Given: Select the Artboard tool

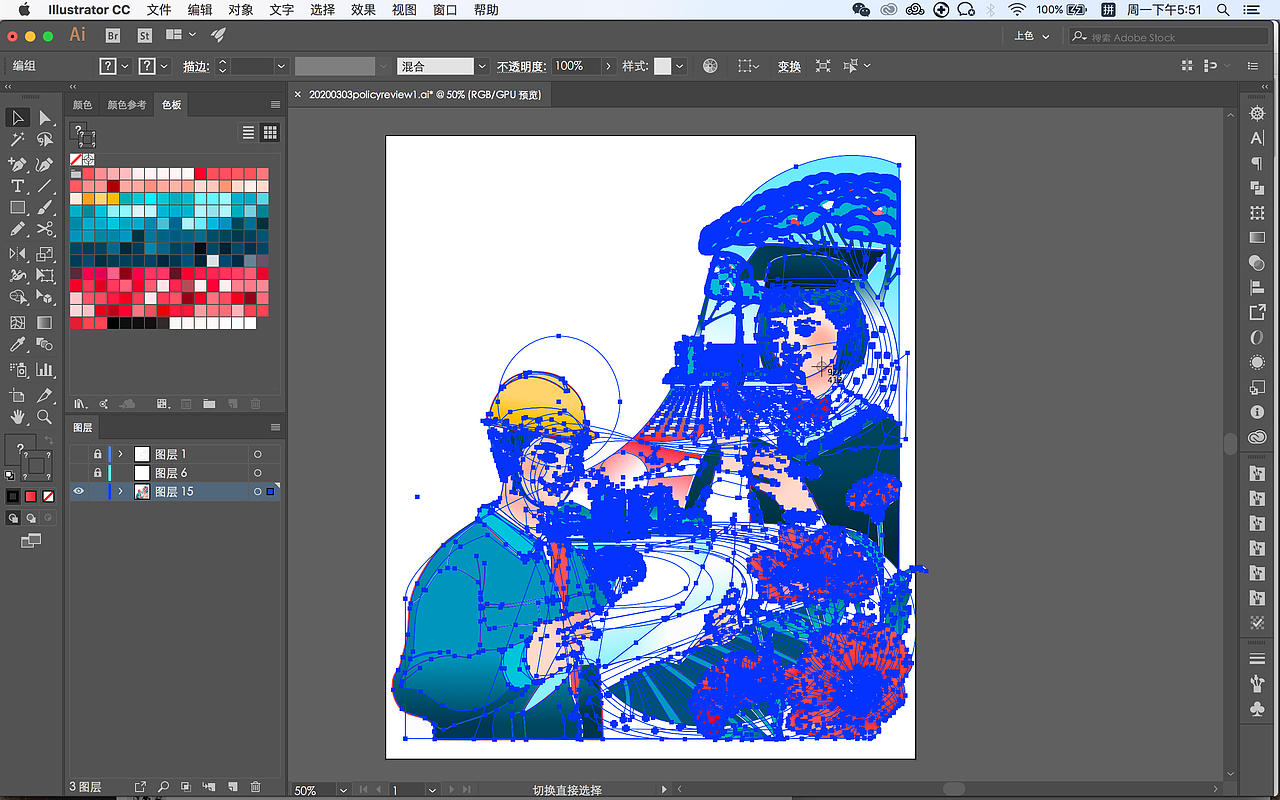Looking at the screenshot, I should [x=18, y=395].
